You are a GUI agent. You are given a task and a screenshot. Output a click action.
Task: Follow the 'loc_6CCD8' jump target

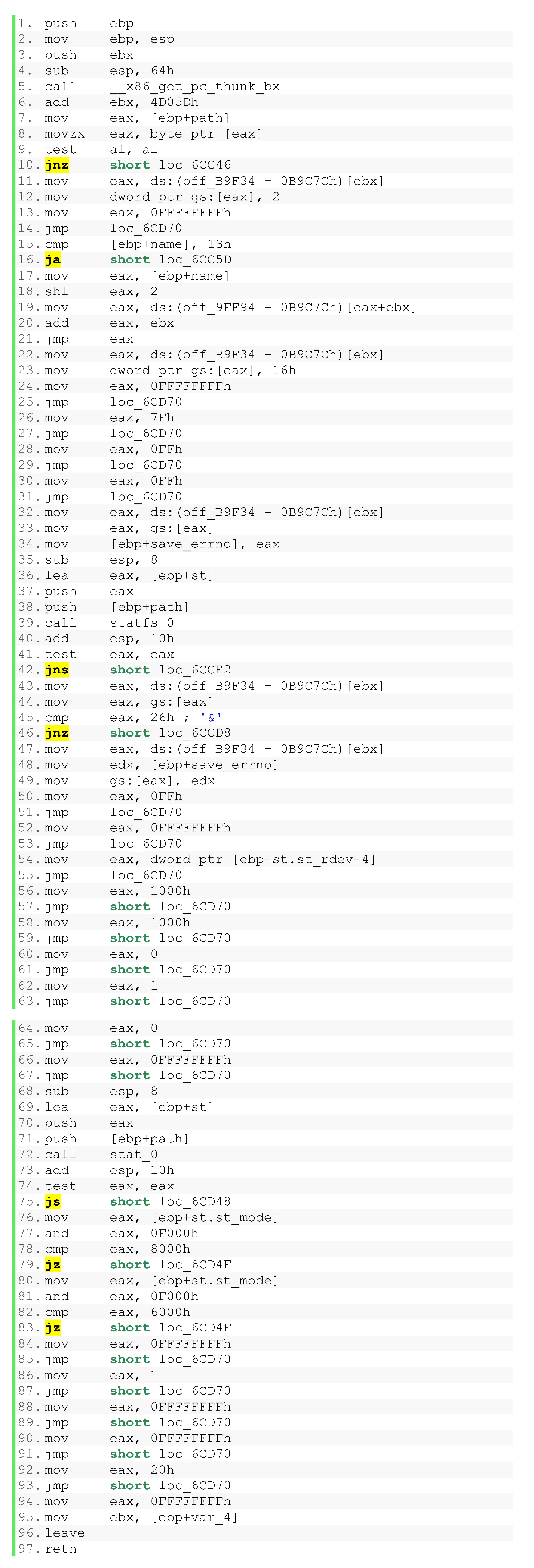195,733
